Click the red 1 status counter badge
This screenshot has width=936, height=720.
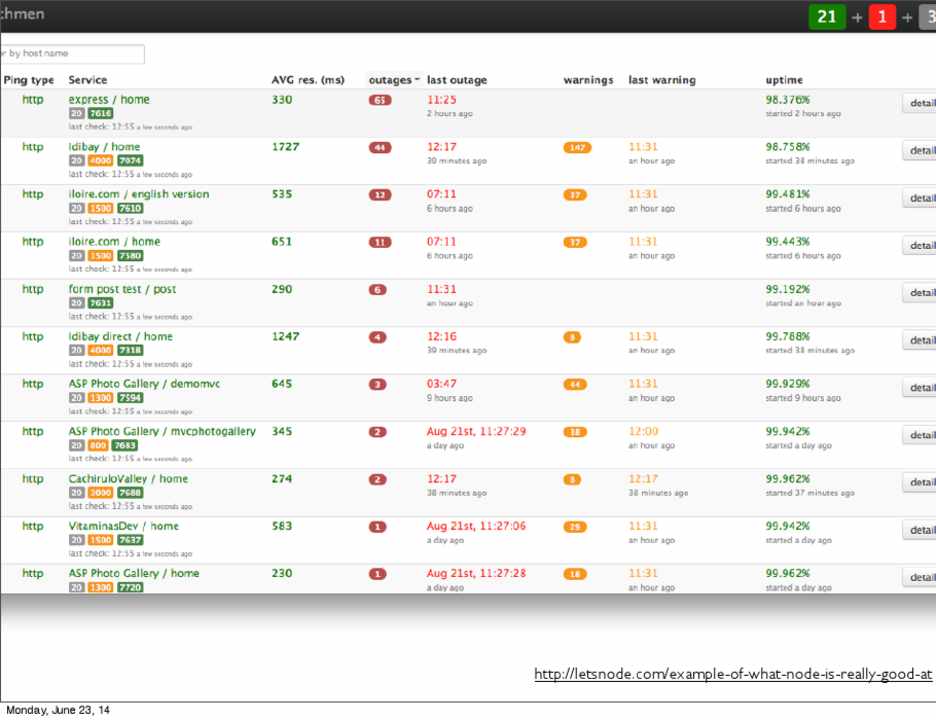881,16
